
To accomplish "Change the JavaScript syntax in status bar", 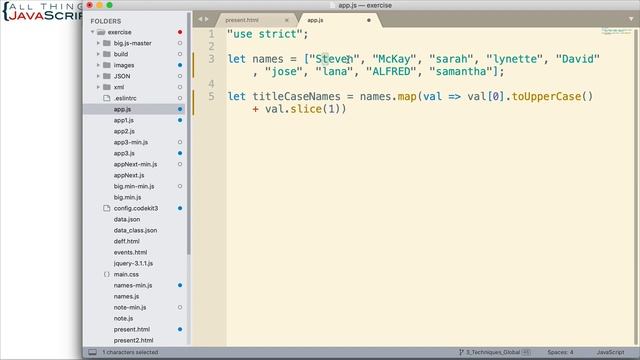I will point(610,352).
